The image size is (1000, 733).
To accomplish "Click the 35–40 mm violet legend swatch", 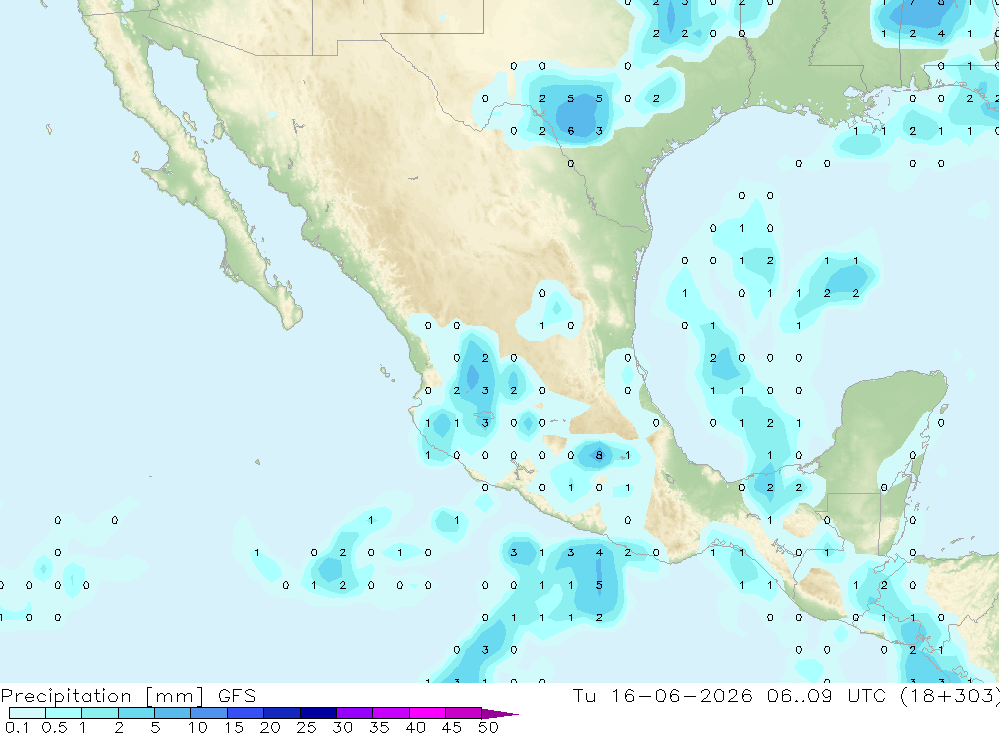I will pyautogui.click(x=391, y=713).
